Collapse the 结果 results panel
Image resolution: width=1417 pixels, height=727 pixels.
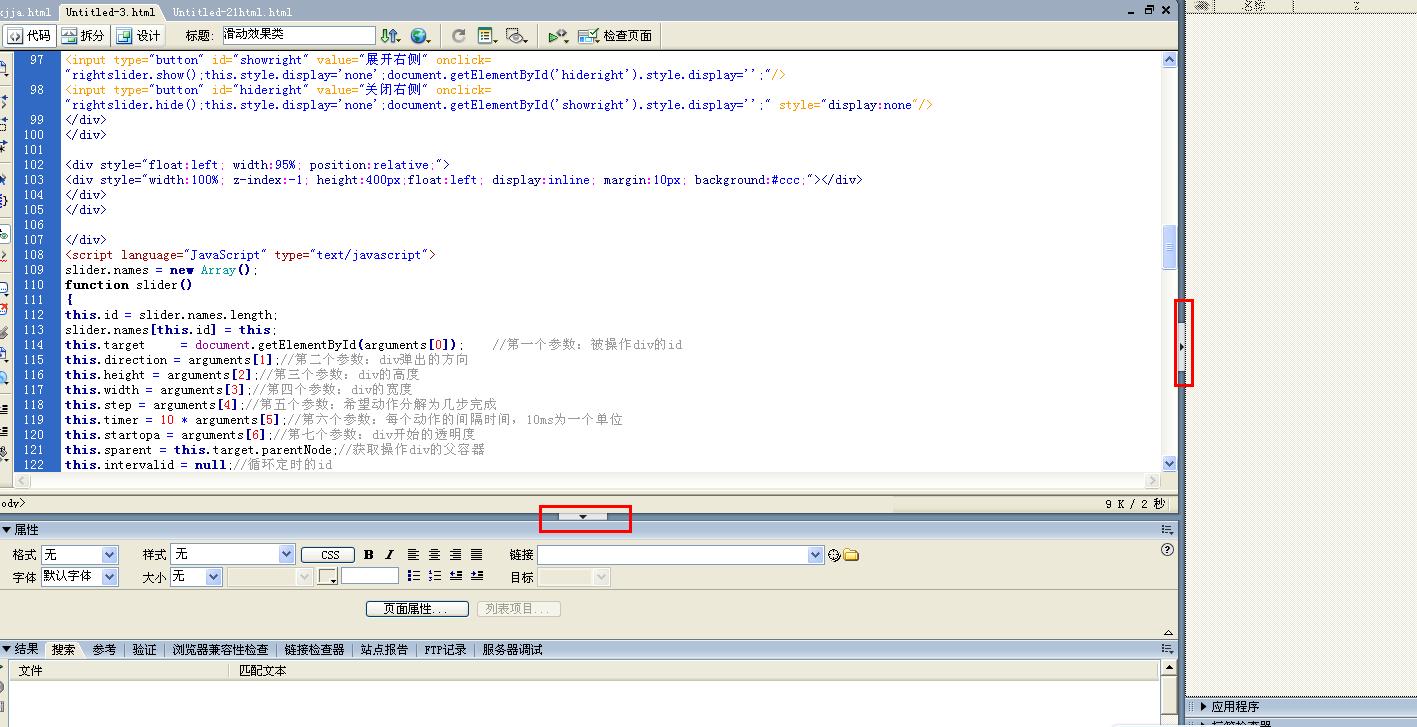[x=7, y=649]
